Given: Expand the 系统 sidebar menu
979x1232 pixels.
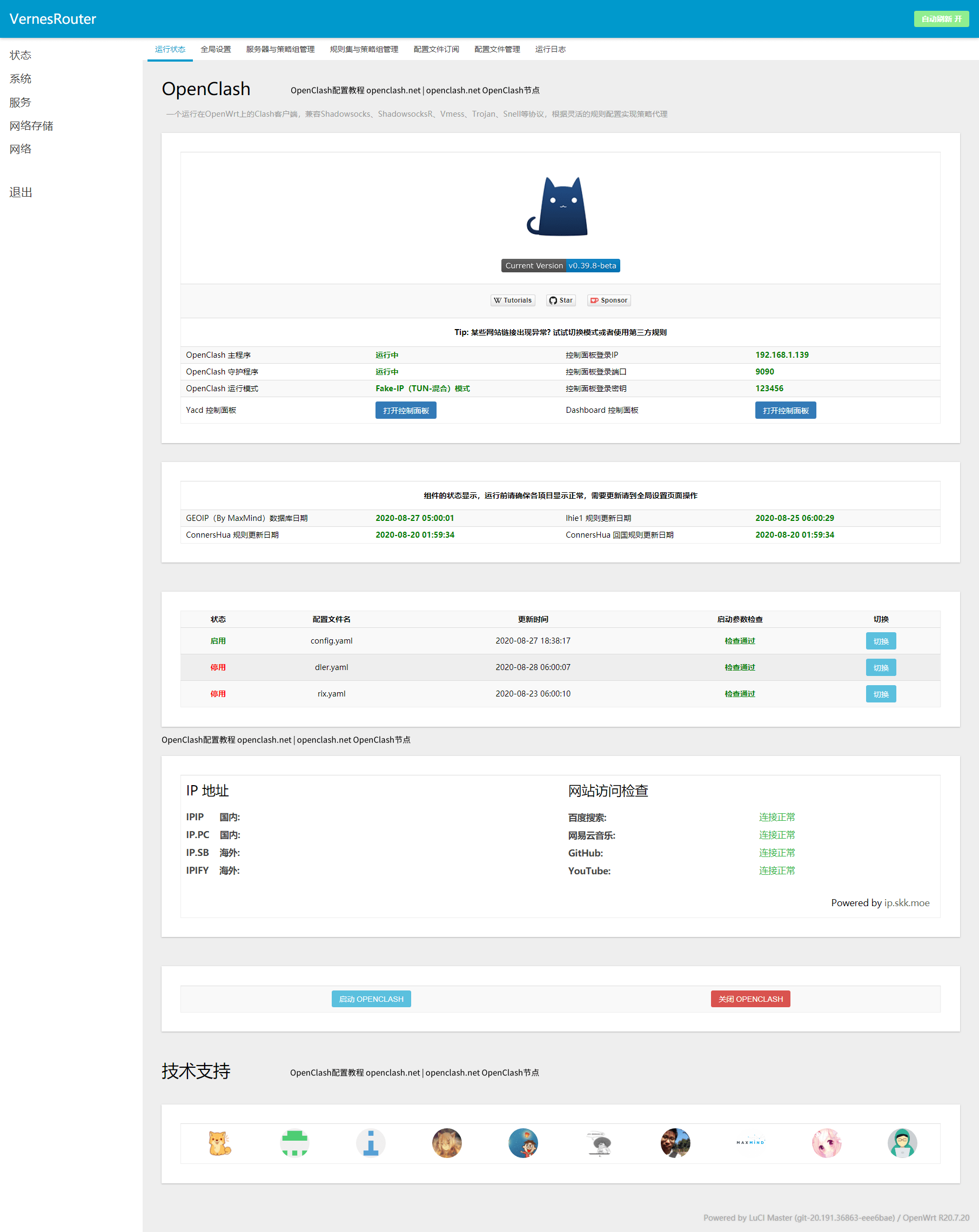Looking at the screenshot, I should [x=21, y=79].
